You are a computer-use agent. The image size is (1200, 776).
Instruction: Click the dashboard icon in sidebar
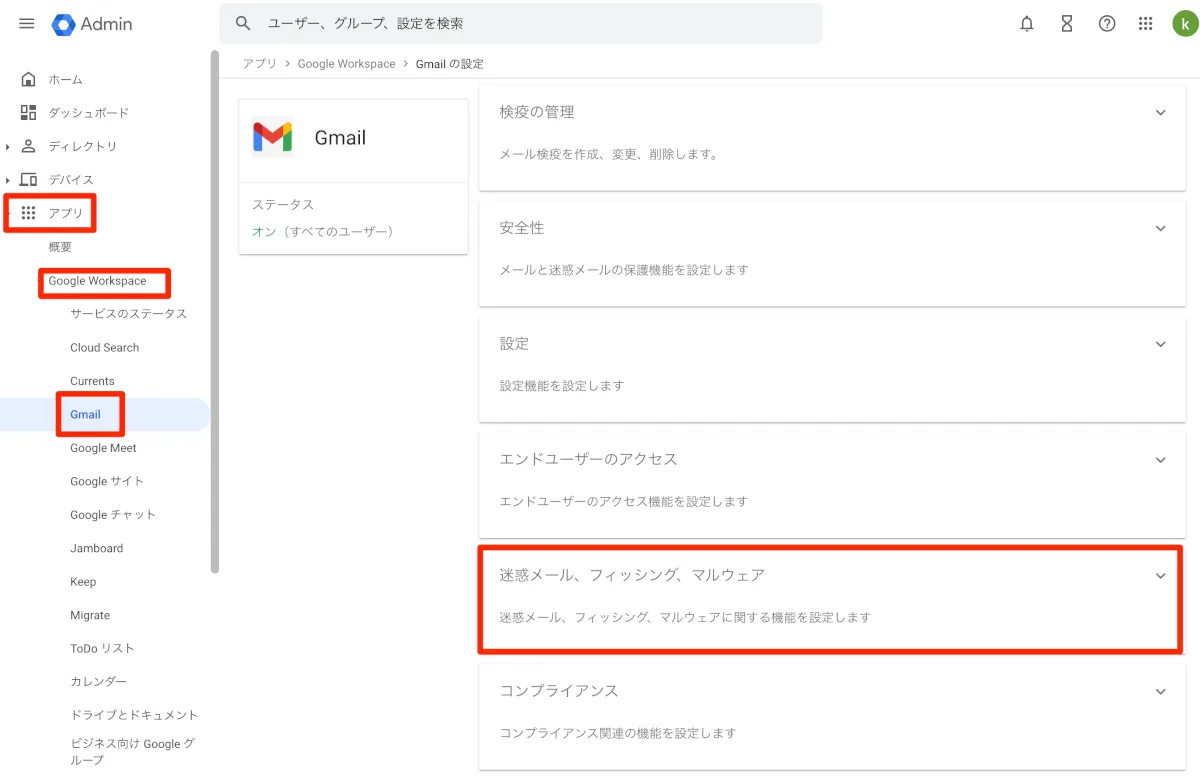point(28,112)
